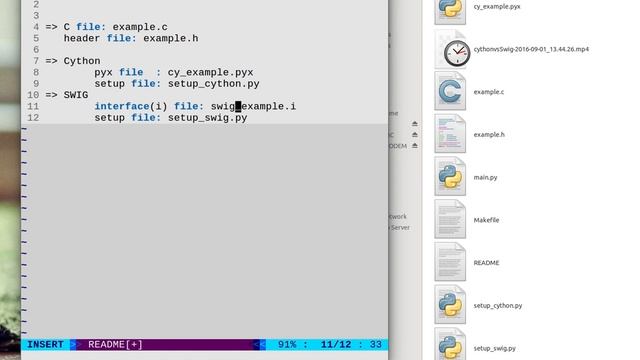This screenshot has height=360, width=640.
Task: Open the README document icon
Action: tap(450, 262)
